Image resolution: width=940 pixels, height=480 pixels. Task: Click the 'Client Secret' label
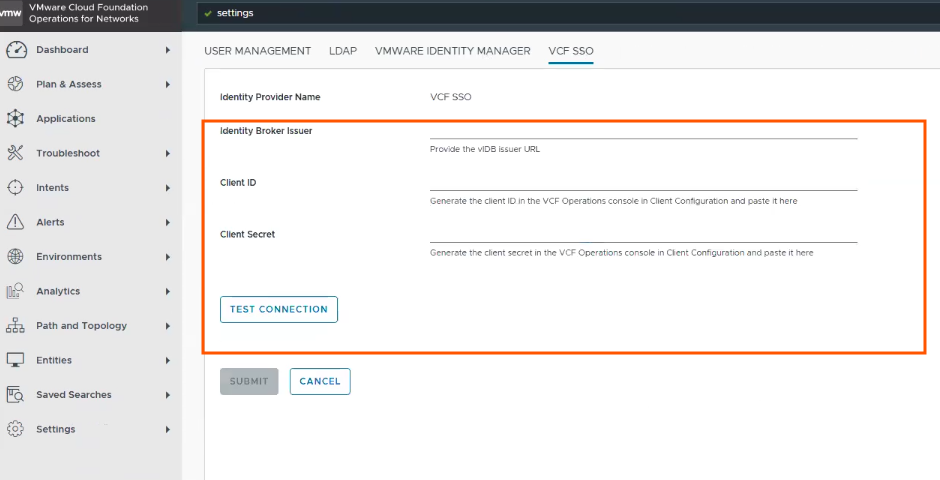[x=248, y=234]
